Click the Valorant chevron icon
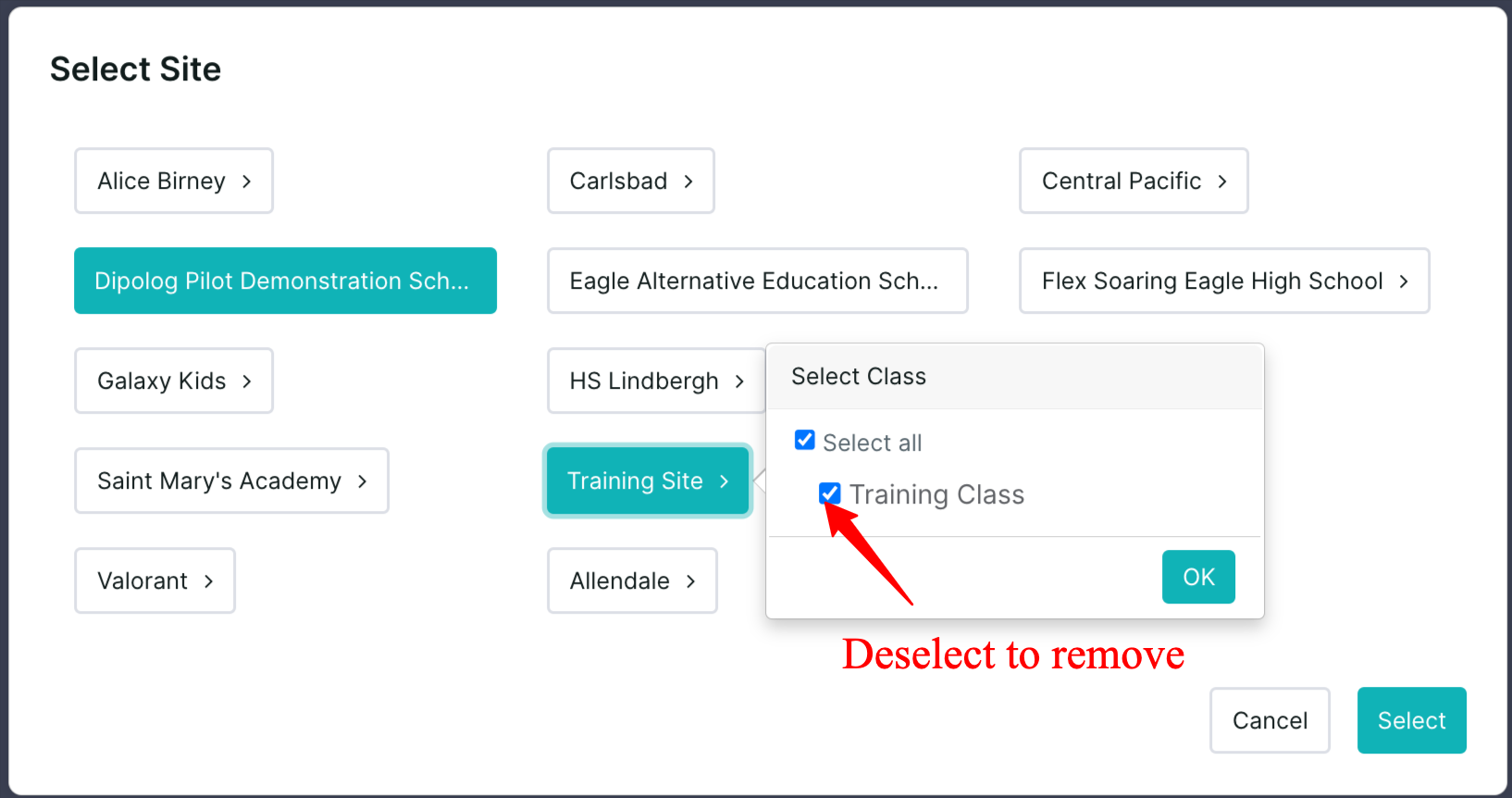1512x798 pixels. [x=209, y=581]
